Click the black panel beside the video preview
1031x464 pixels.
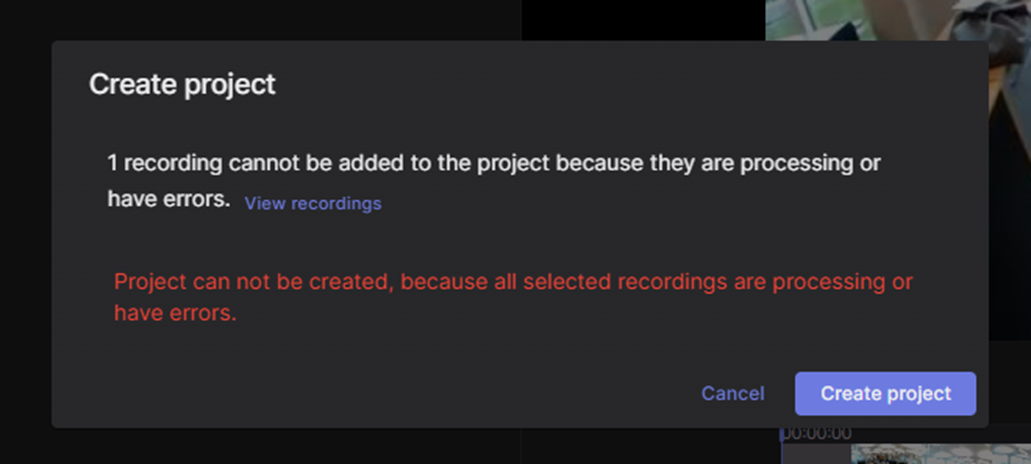point(643,20)
